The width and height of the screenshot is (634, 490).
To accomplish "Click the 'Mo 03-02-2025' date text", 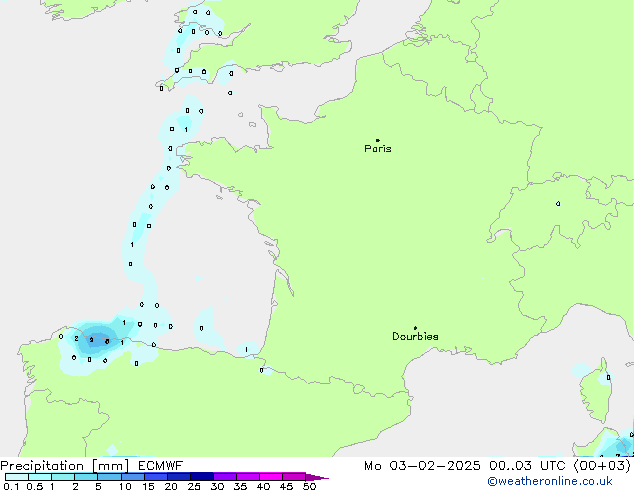I will coord(422,466).
